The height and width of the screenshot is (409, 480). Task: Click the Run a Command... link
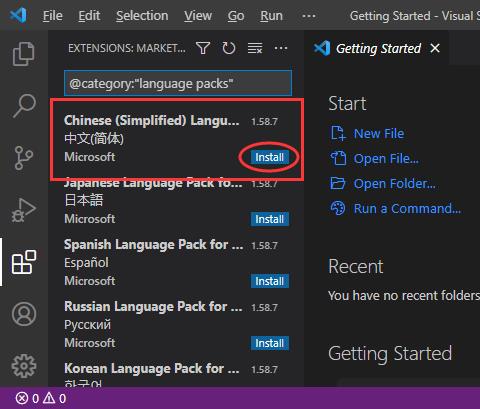point(407,208)
